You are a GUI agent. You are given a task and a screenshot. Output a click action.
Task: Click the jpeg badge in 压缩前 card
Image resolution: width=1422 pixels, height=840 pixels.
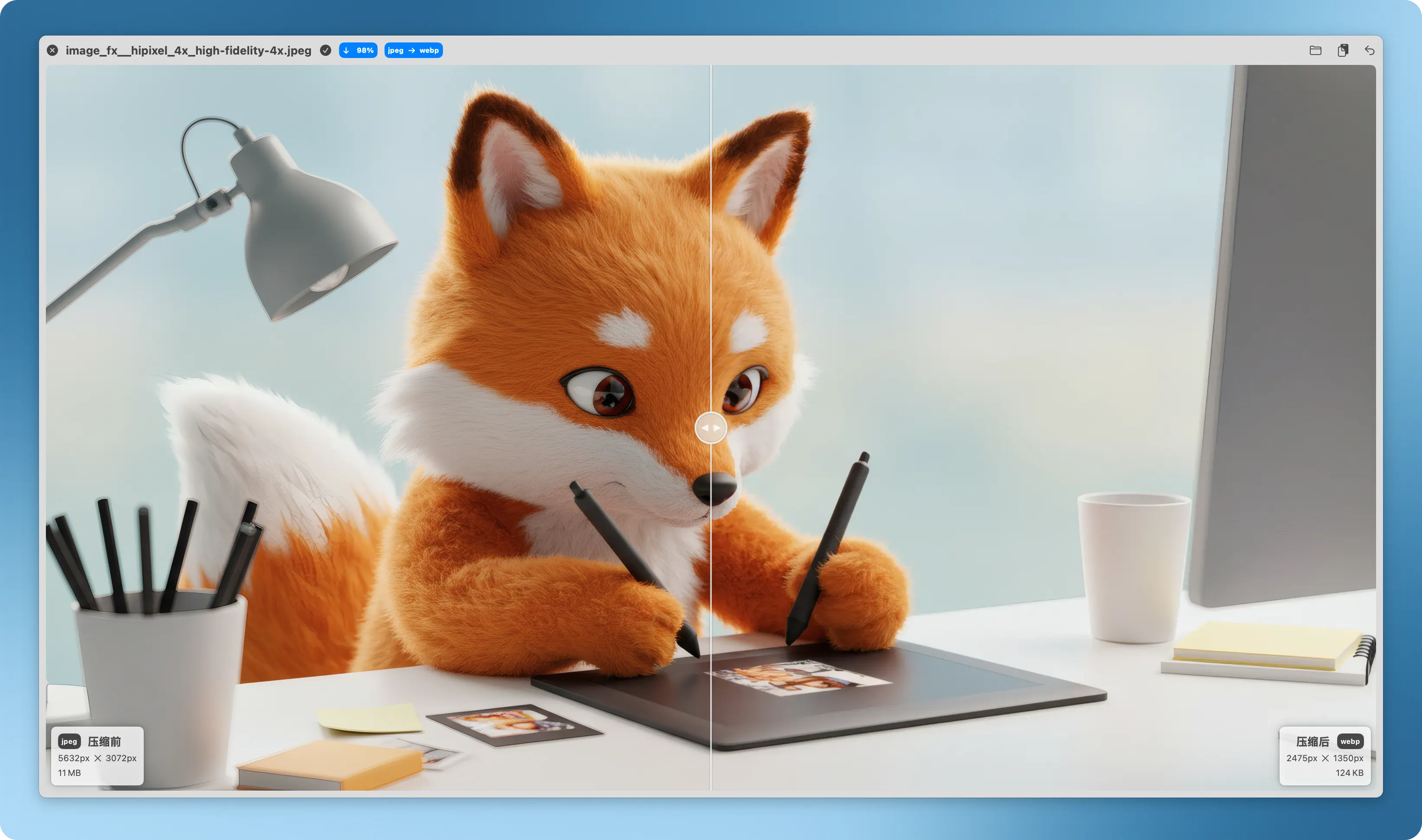pyautogui.click(x=69, y=742)
